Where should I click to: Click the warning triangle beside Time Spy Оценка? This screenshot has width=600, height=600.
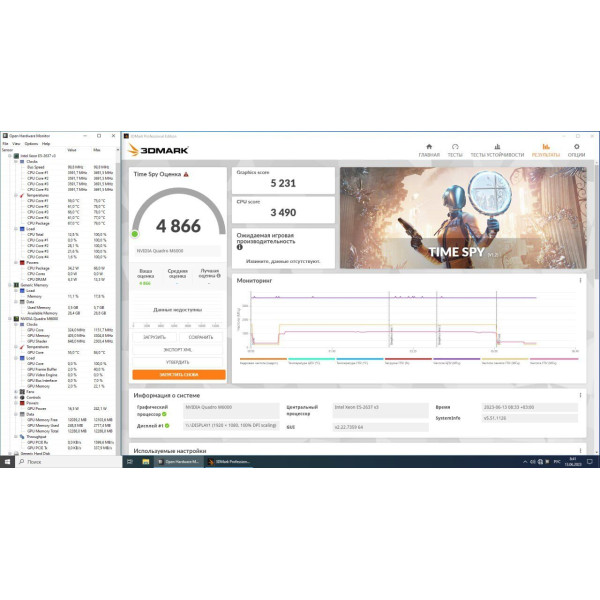(x=186, y=174)
